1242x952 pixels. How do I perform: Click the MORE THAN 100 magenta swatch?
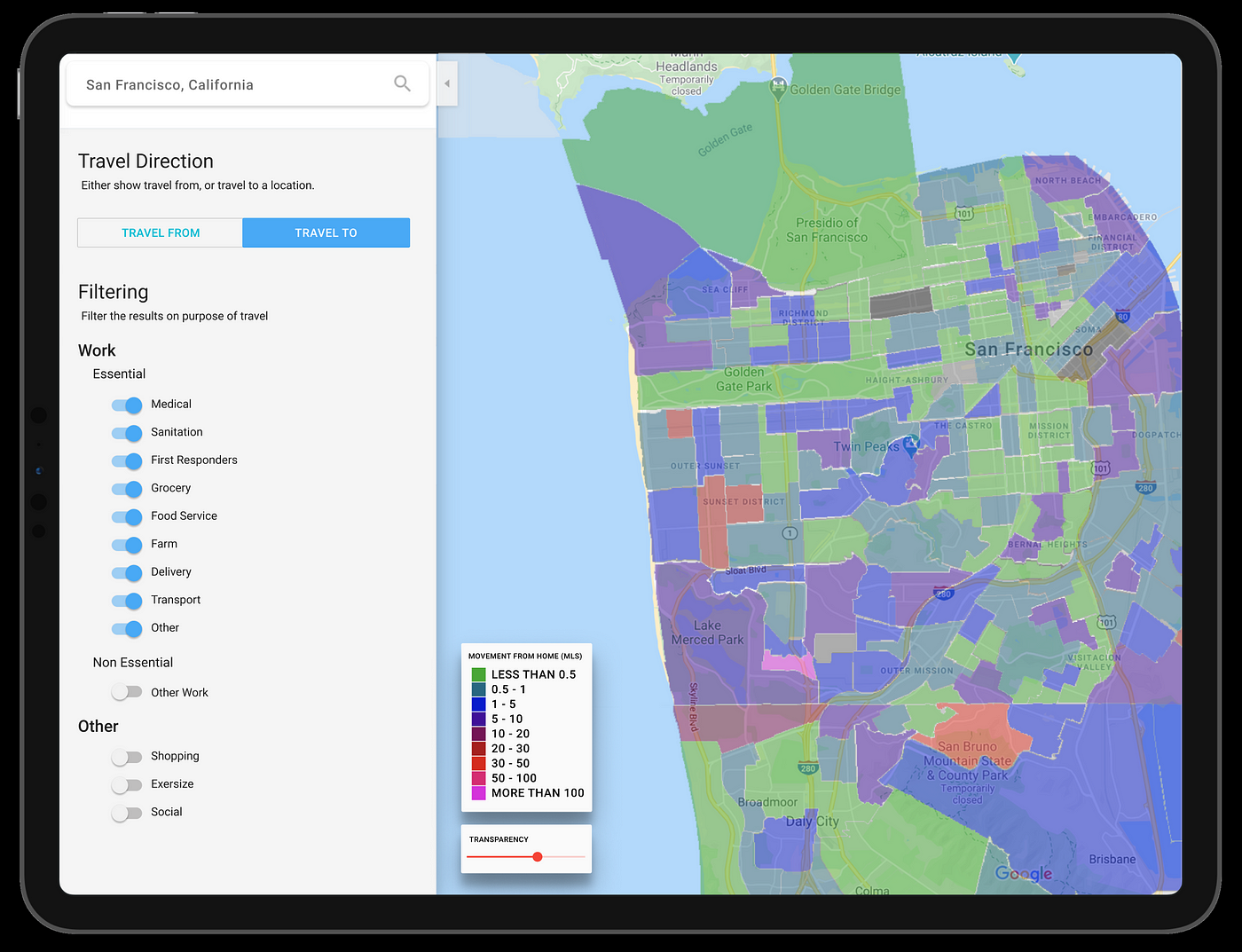pyautogui.click(x=479, y=793)
